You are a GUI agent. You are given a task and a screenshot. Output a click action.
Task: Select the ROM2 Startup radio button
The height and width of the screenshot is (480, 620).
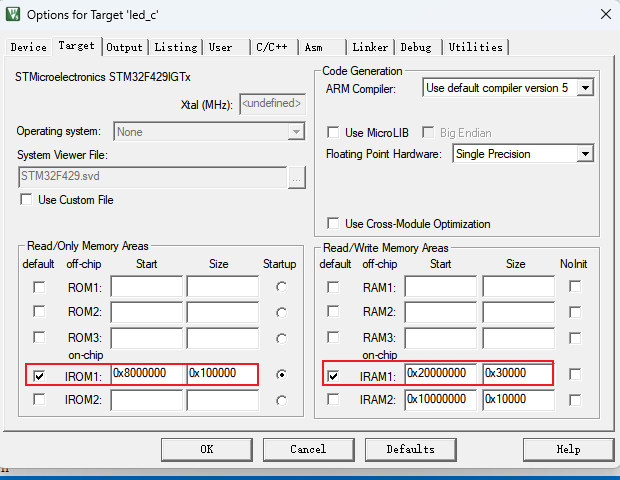tap(281, 313)
